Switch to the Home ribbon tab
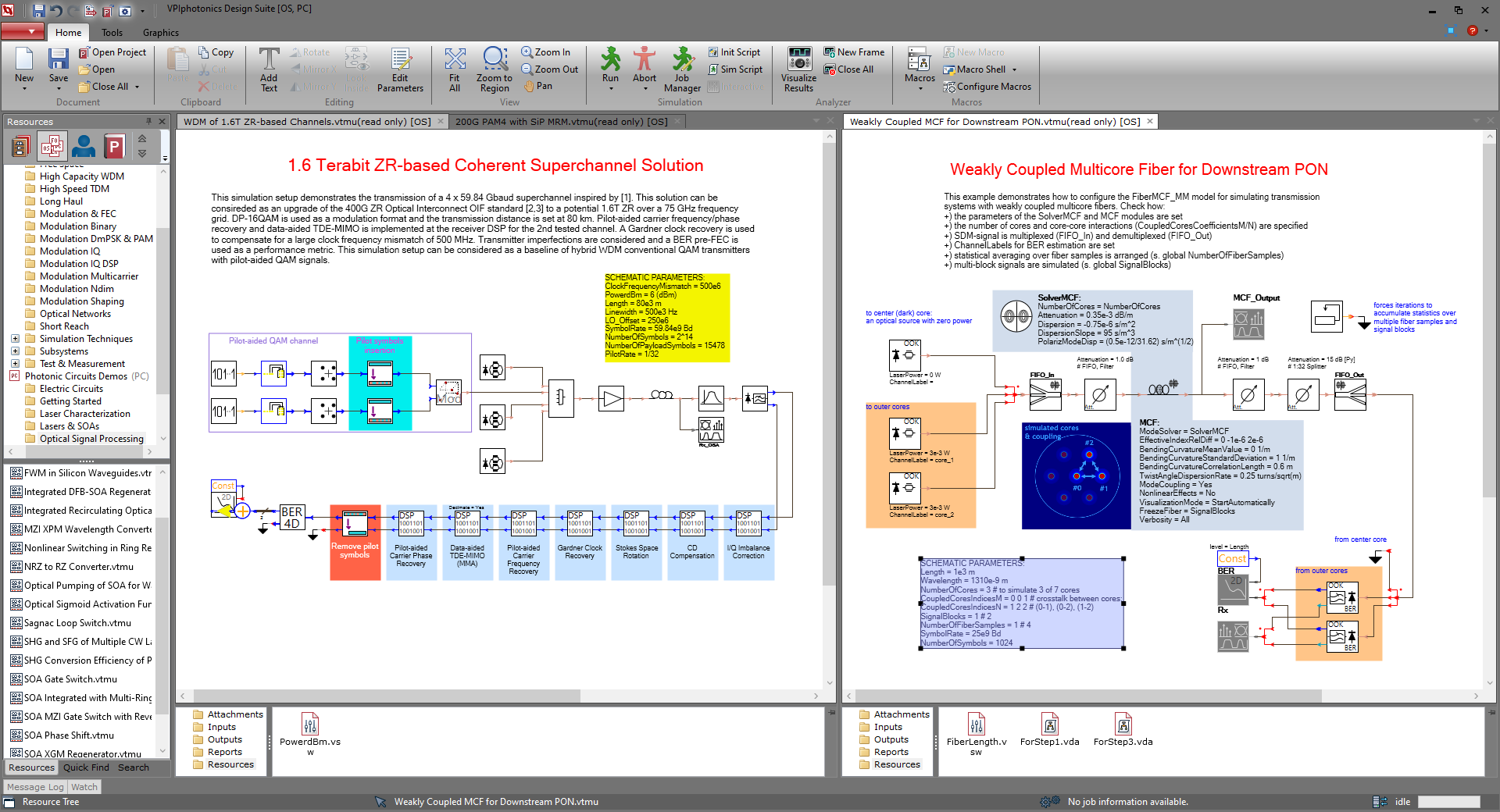This screenshot has height=812, width=1500. 68,32
